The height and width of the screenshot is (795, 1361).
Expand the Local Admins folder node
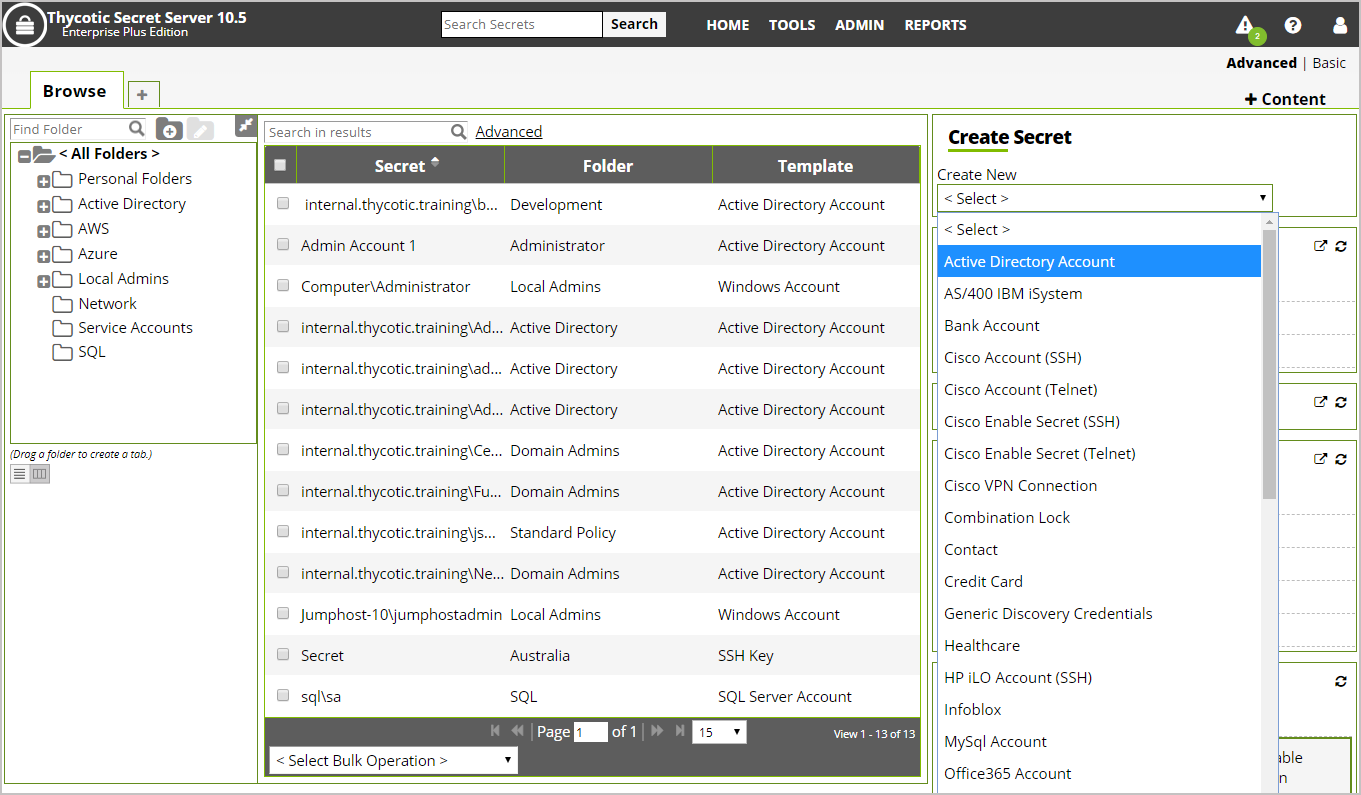(x=43, y=281)
